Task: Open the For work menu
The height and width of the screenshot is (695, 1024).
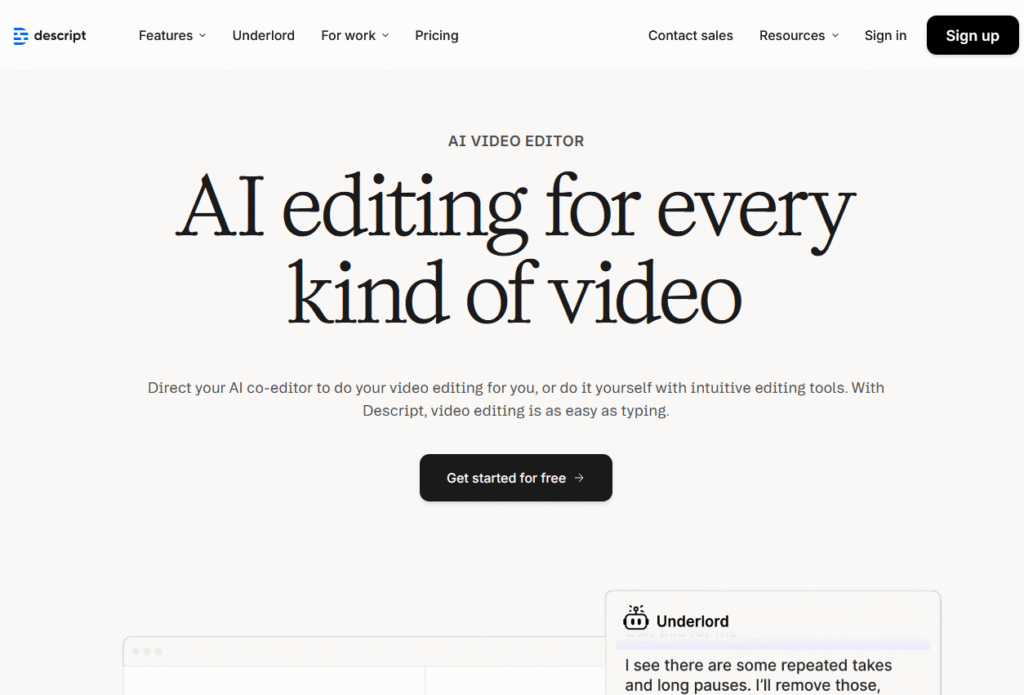Action: click(x=348, y=36)
